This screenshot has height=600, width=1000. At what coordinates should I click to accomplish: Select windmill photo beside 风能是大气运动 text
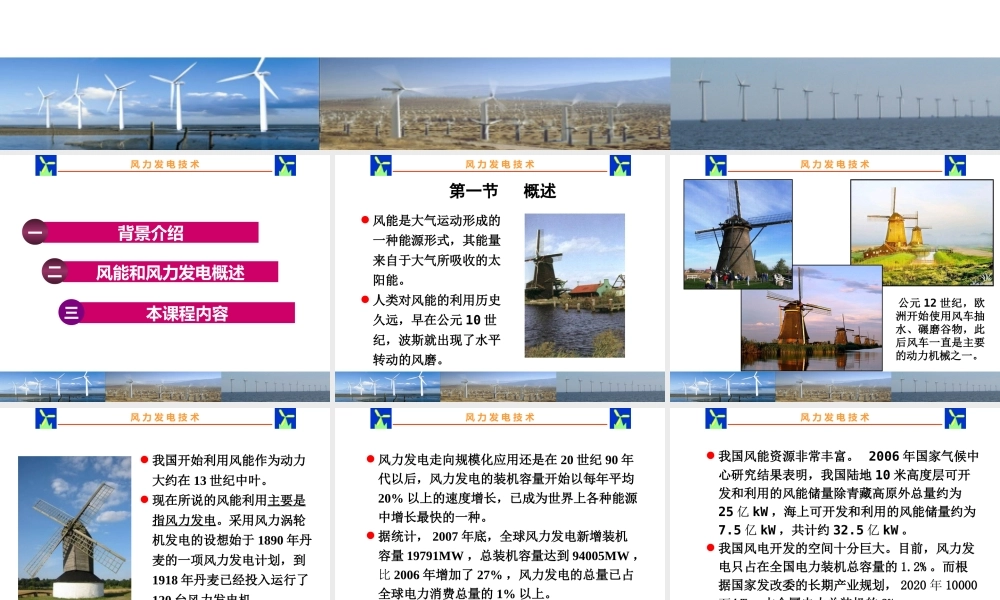click(574, 285)
